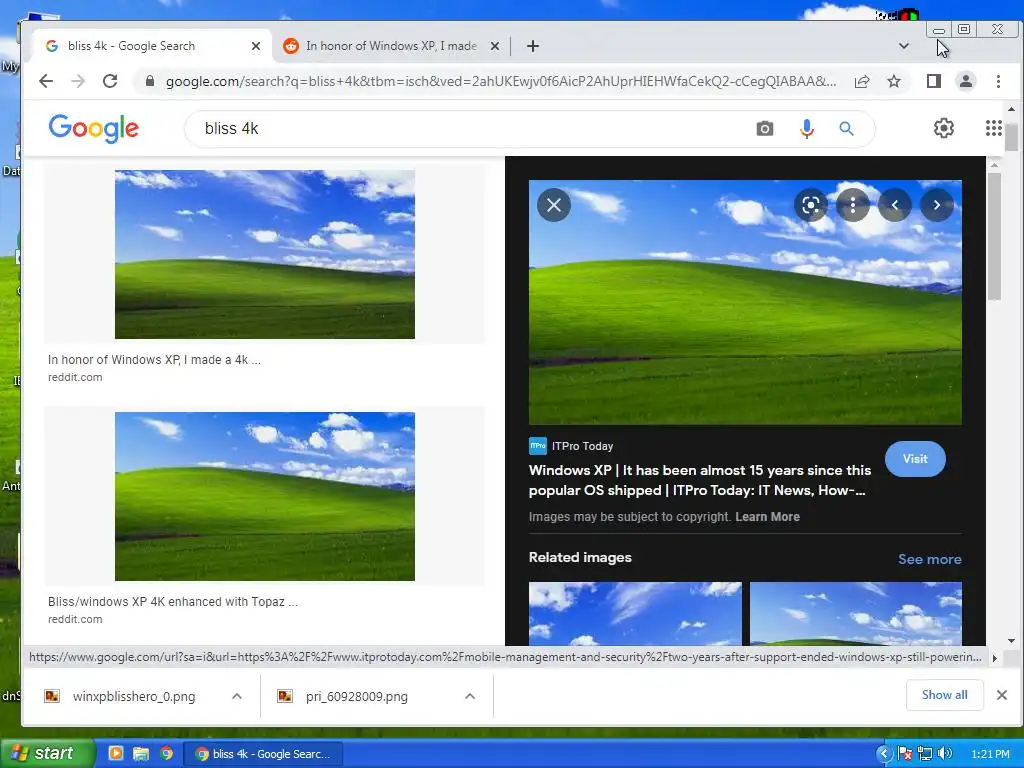Open the tab search dropdown chevron

tap(904, 46)
